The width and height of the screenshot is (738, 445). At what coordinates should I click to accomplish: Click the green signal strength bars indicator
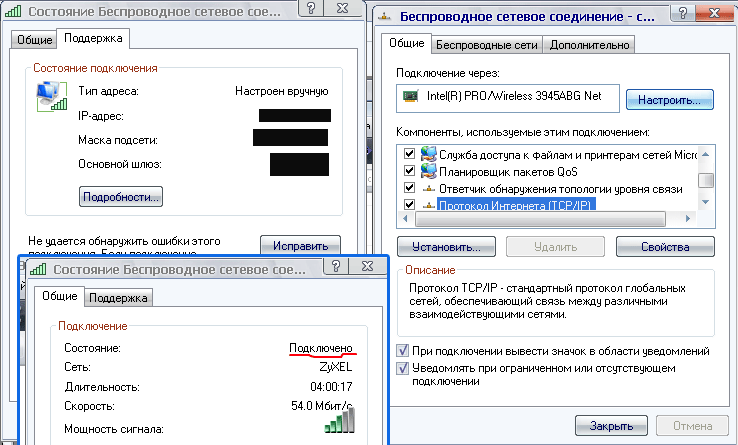339,421
